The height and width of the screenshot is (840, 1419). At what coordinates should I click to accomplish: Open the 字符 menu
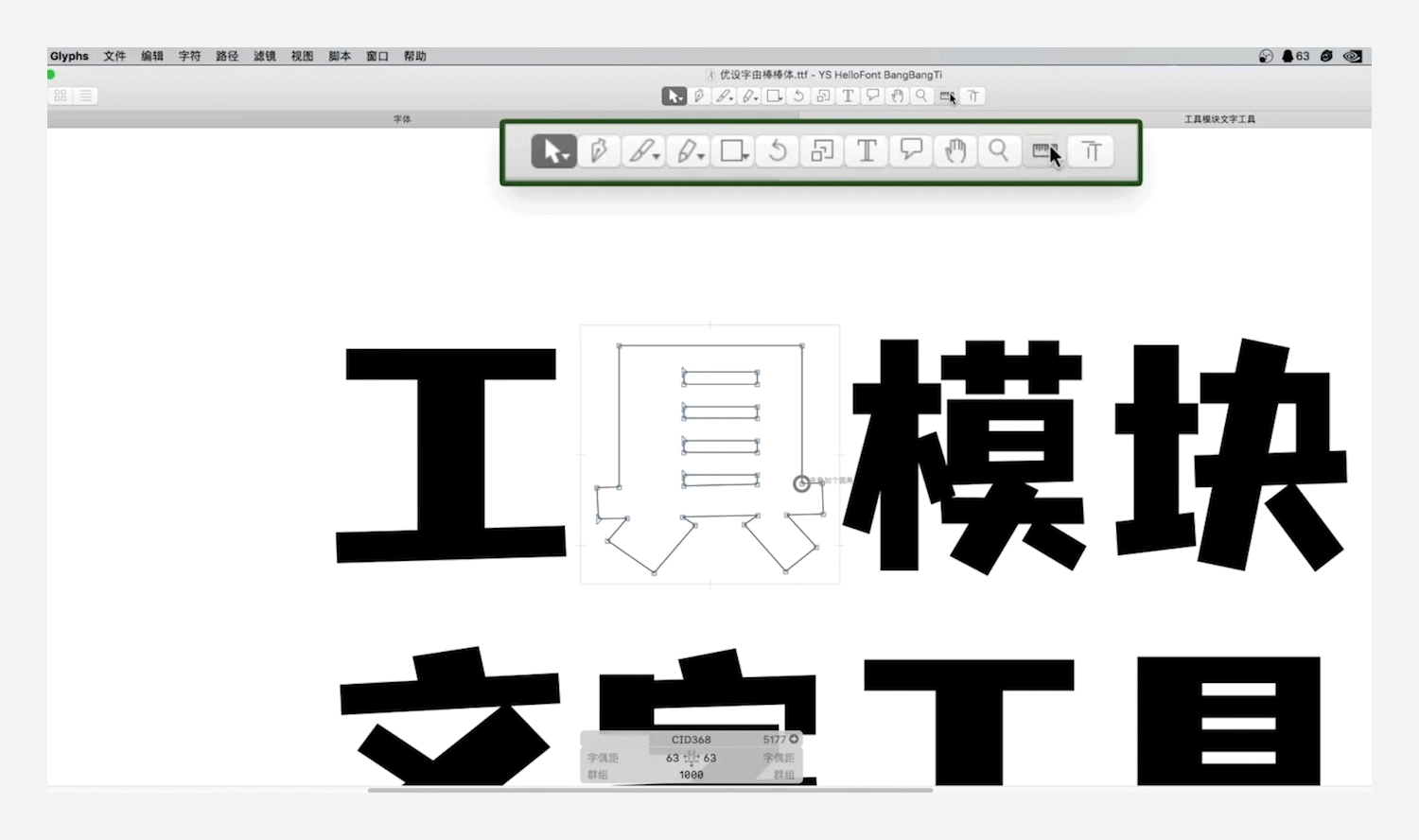pyautogui.click(x=189, y=56)
